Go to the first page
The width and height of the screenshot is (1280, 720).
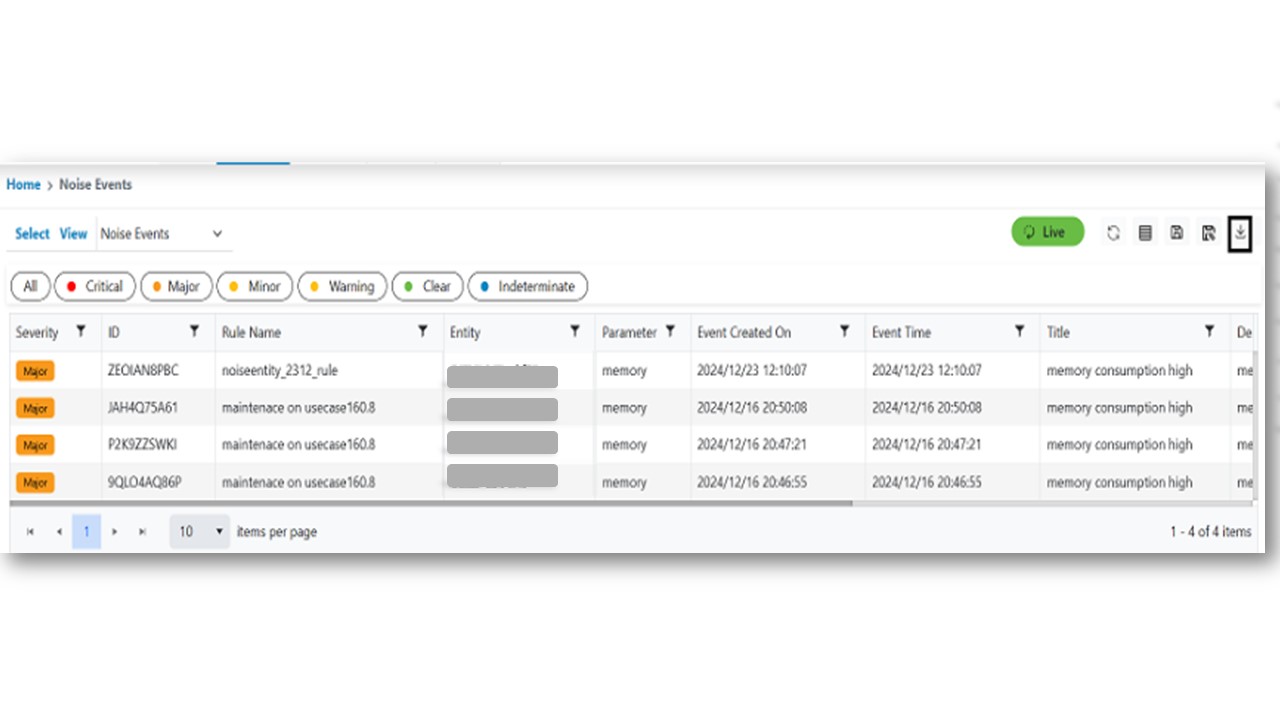(x=30, y=532)
